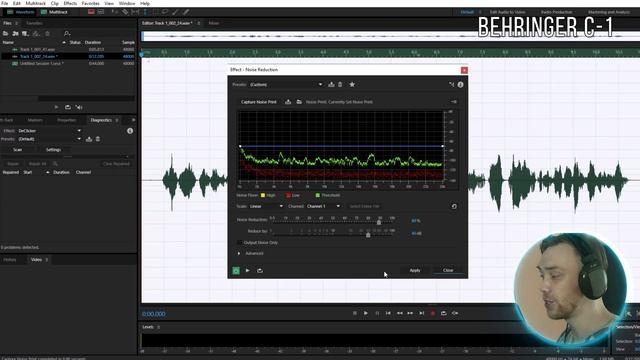Click the Capture Noise Print button
The width and height of the screenshot is (640, 360).
click(258, 102)
